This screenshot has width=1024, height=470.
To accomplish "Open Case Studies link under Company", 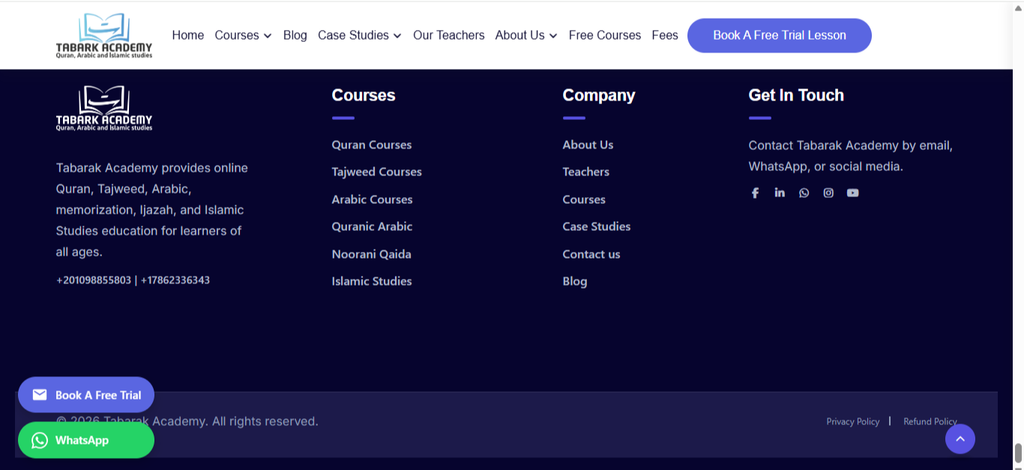I will click(x=596, y=227).
